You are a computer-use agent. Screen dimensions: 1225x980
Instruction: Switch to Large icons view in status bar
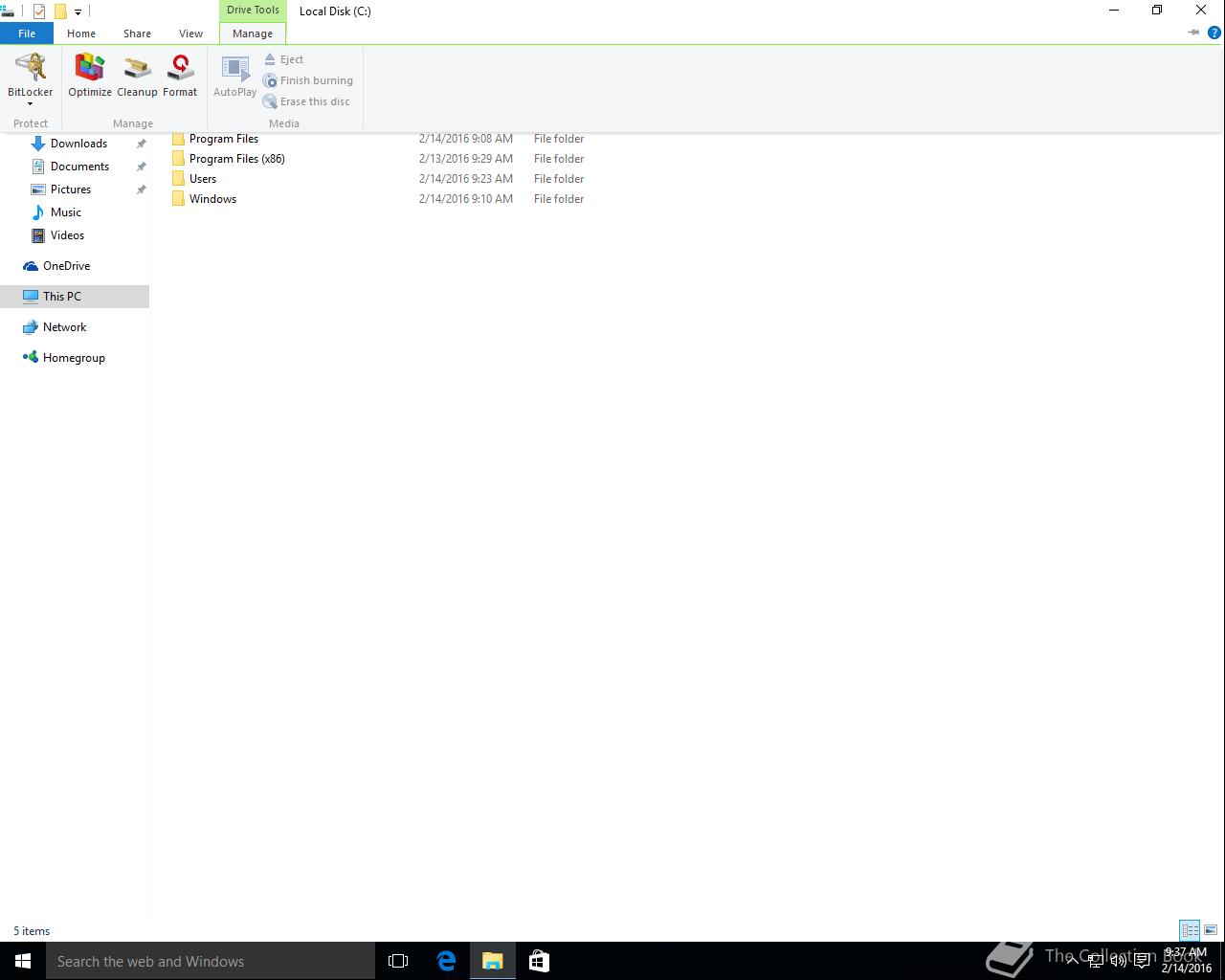(1211, 930)
